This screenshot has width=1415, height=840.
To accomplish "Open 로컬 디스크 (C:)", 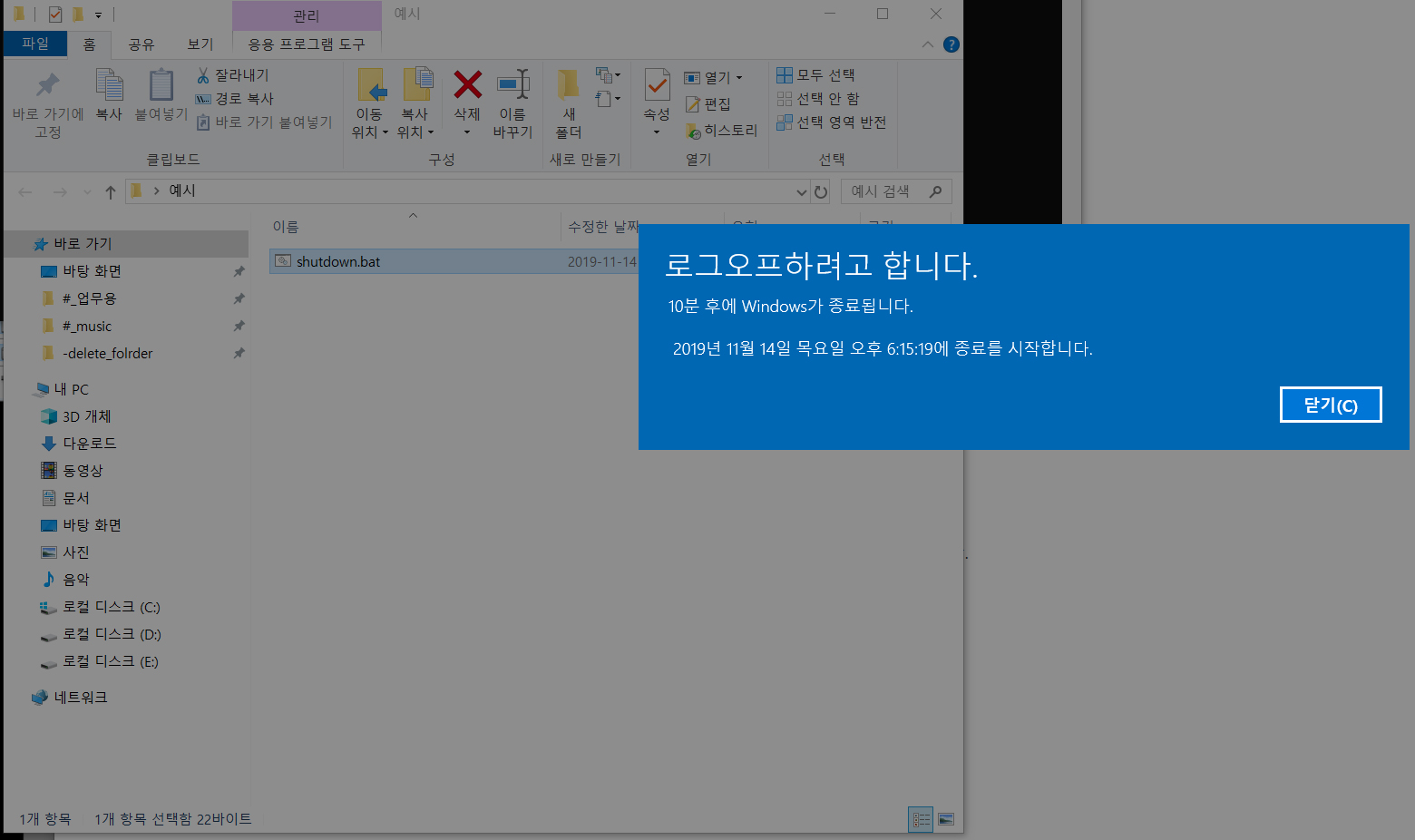I will click(111, 606).
